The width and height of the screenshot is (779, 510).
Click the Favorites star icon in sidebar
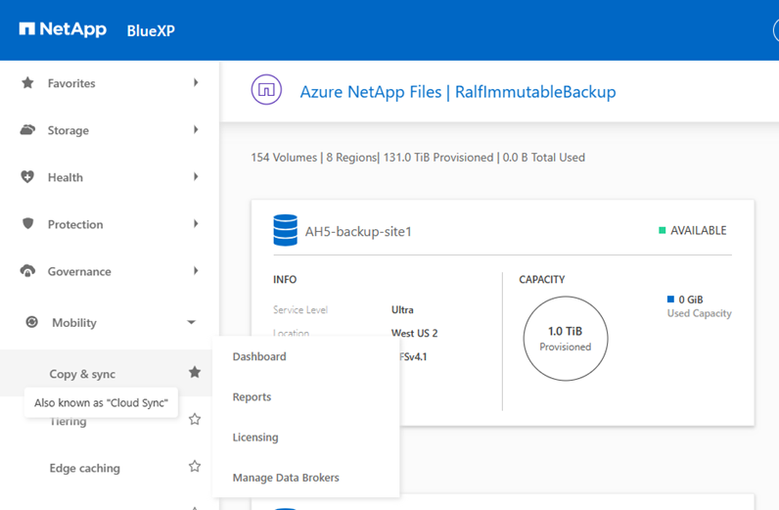point(28,83)
